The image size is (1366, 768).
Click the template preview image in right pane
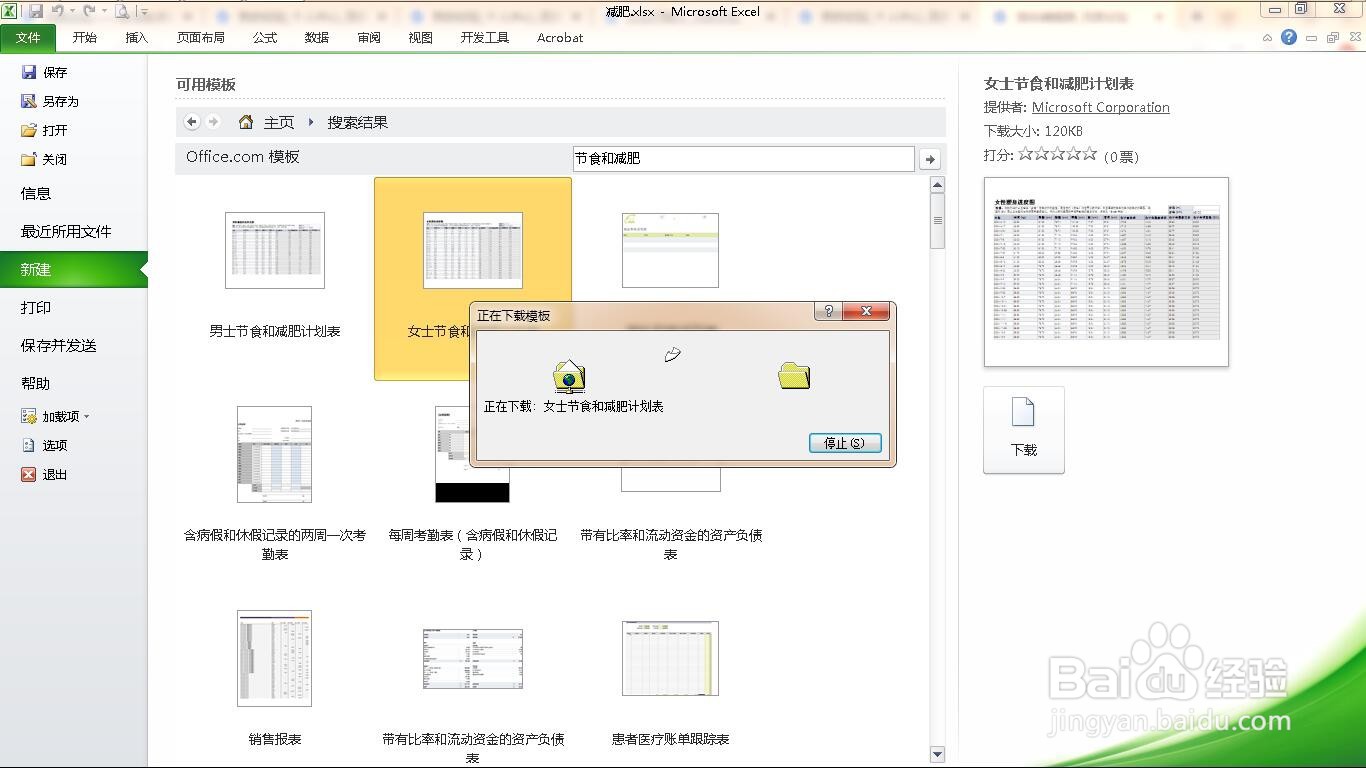click(1106, 272)
